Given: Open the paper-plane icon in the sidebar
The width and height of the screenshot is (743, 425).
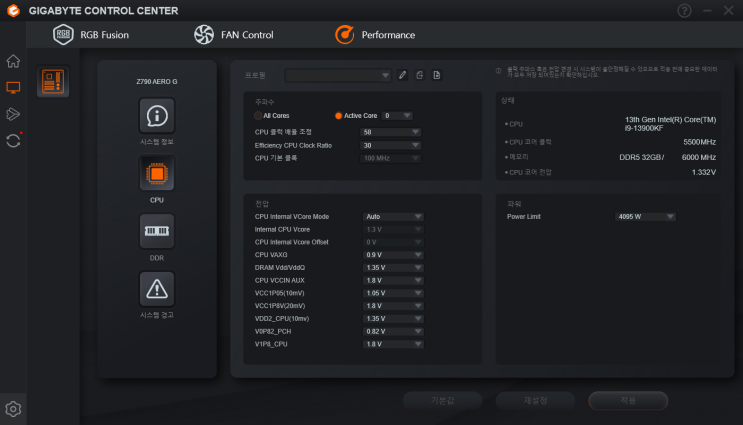Looking at the screenshot, I should [13, 114].
